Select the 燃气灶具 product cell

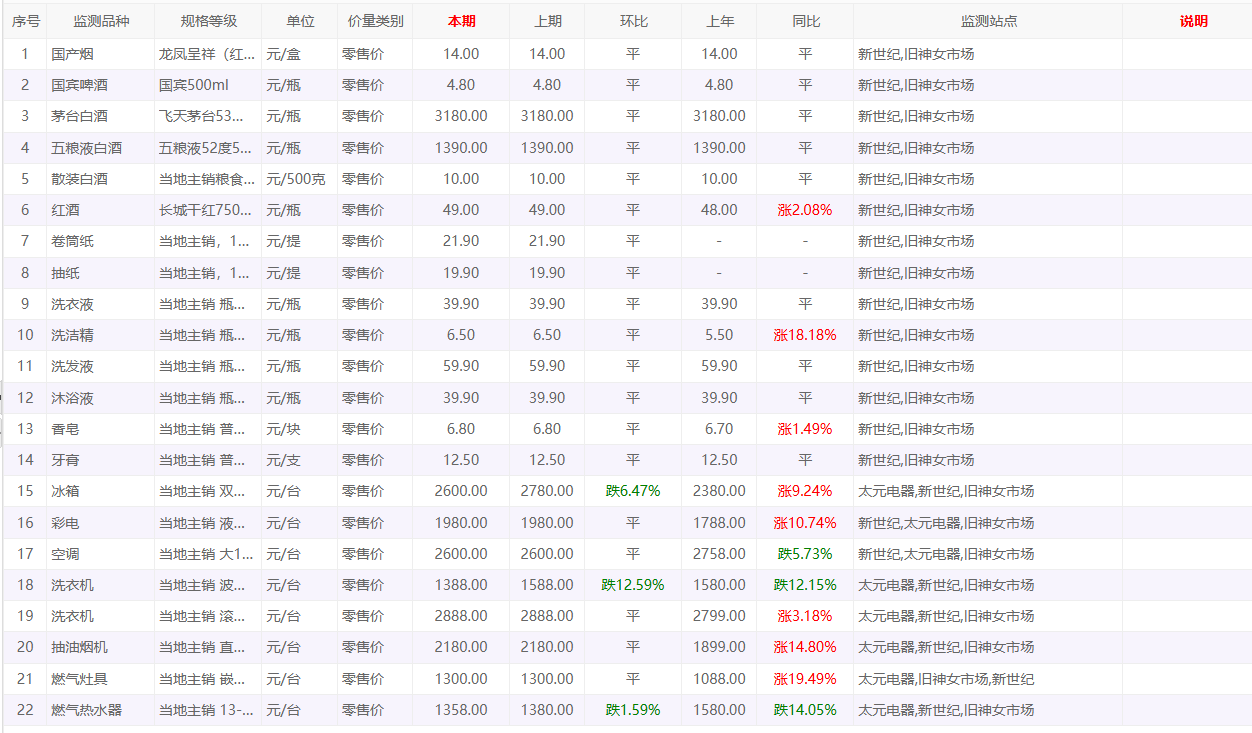(101, 679)
